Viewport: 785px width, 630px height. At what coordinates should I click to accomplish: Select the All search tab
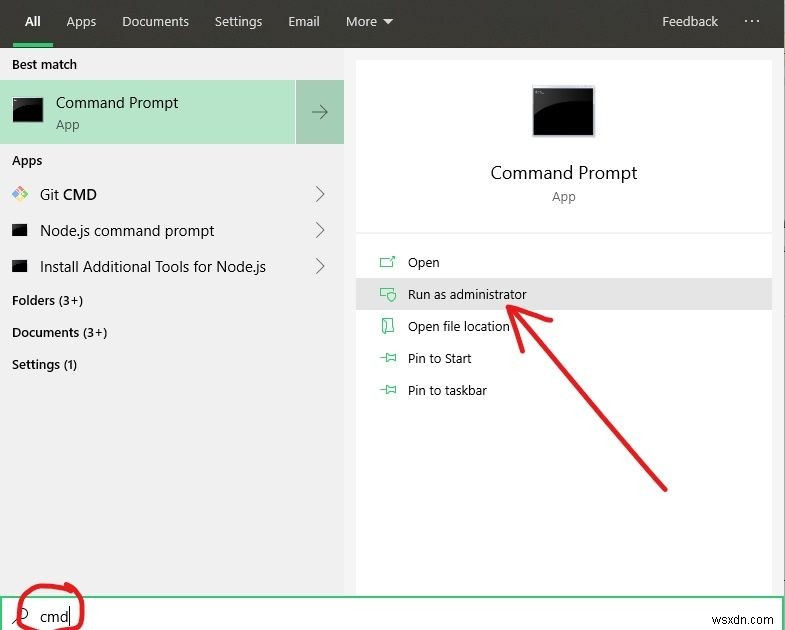click(x=33, y=22)
